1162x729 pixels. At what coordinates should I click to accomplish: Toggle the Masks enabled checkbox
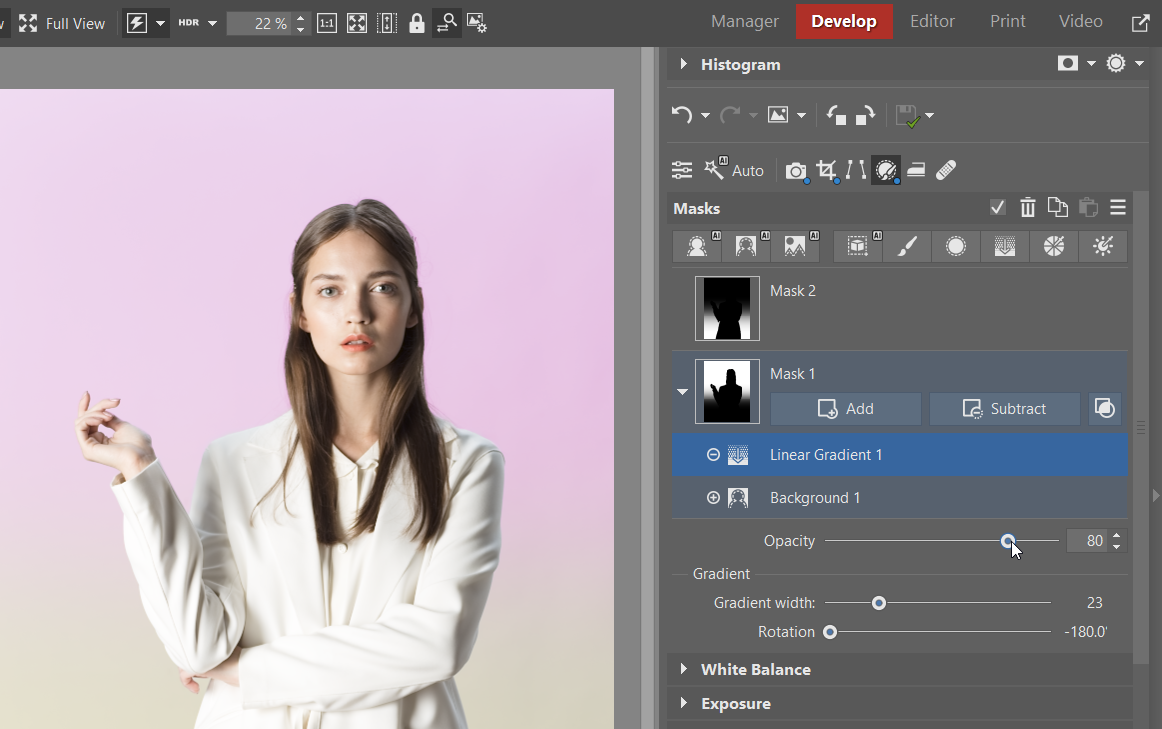tap(997, 208)
